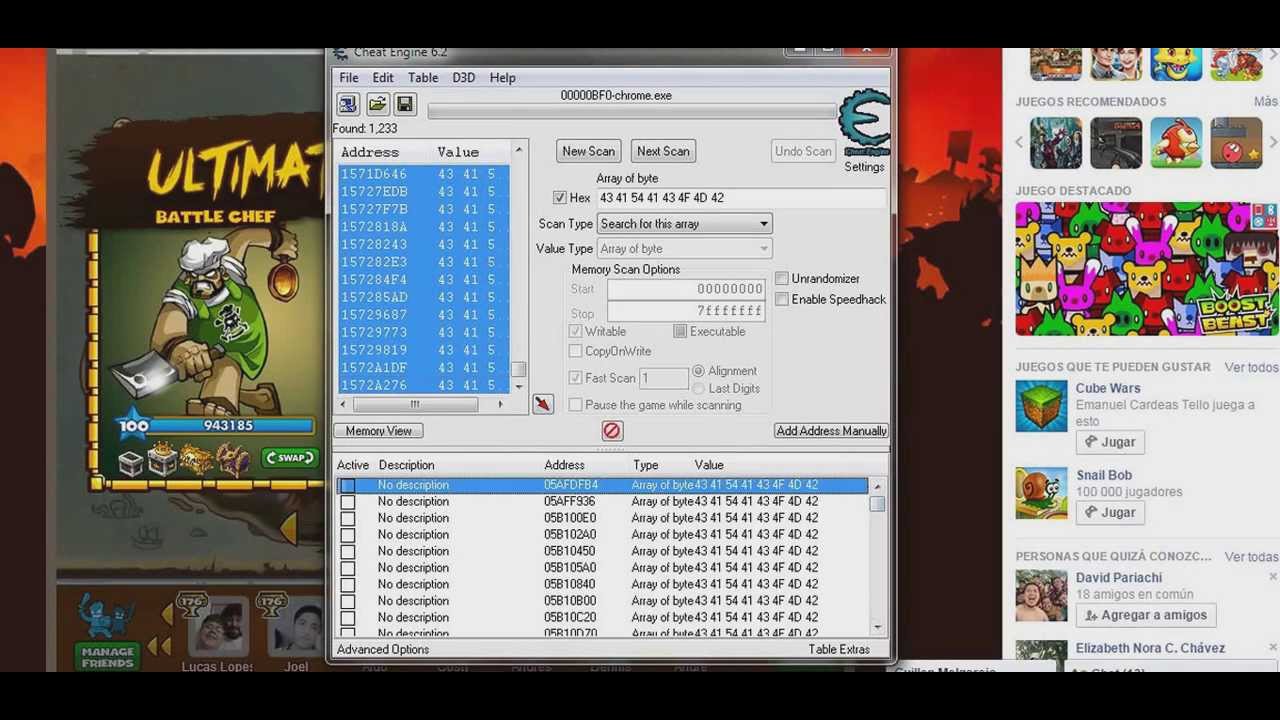Toggle the Writable checkbox
The width and height of the screenshot is (1280, 720).
coord(575,331)
